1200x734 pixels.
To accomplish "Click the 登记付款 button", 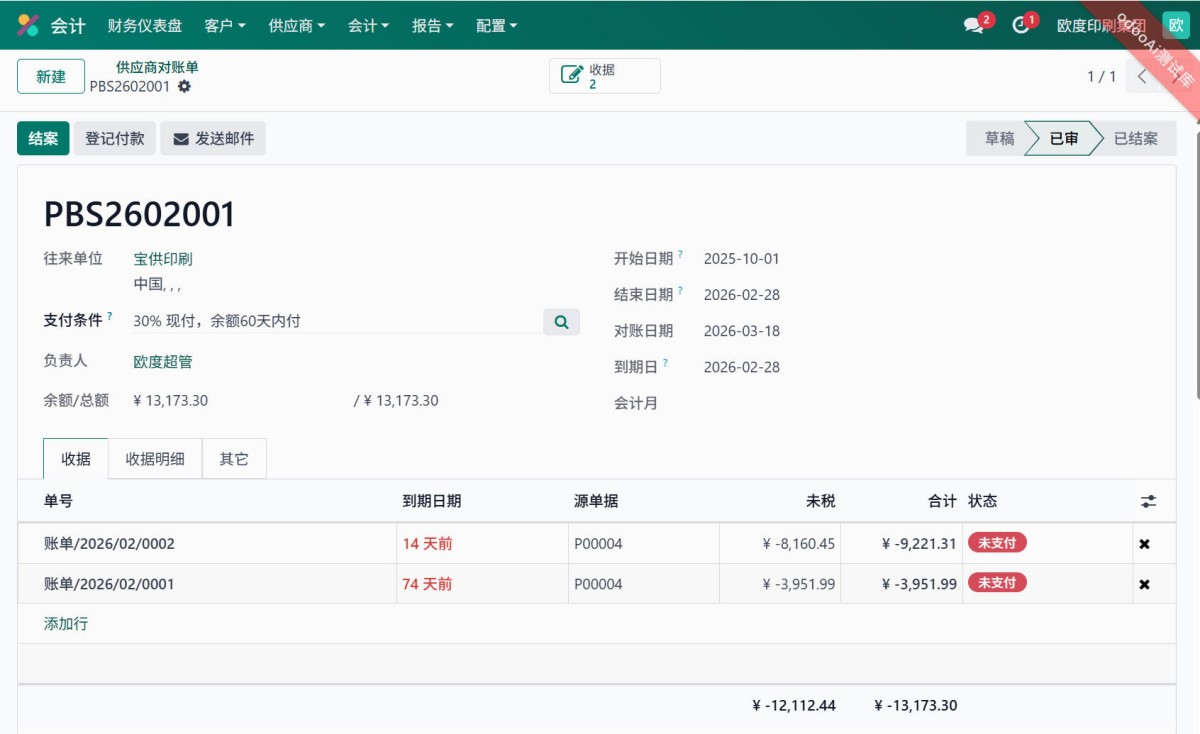I will coord(115,138).
